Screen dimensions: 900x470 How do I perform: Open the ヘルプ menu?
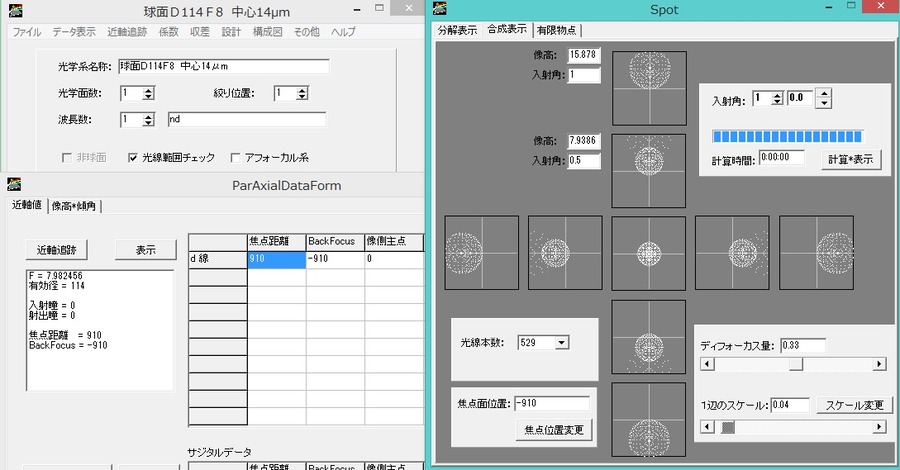[x=343, y=32]
